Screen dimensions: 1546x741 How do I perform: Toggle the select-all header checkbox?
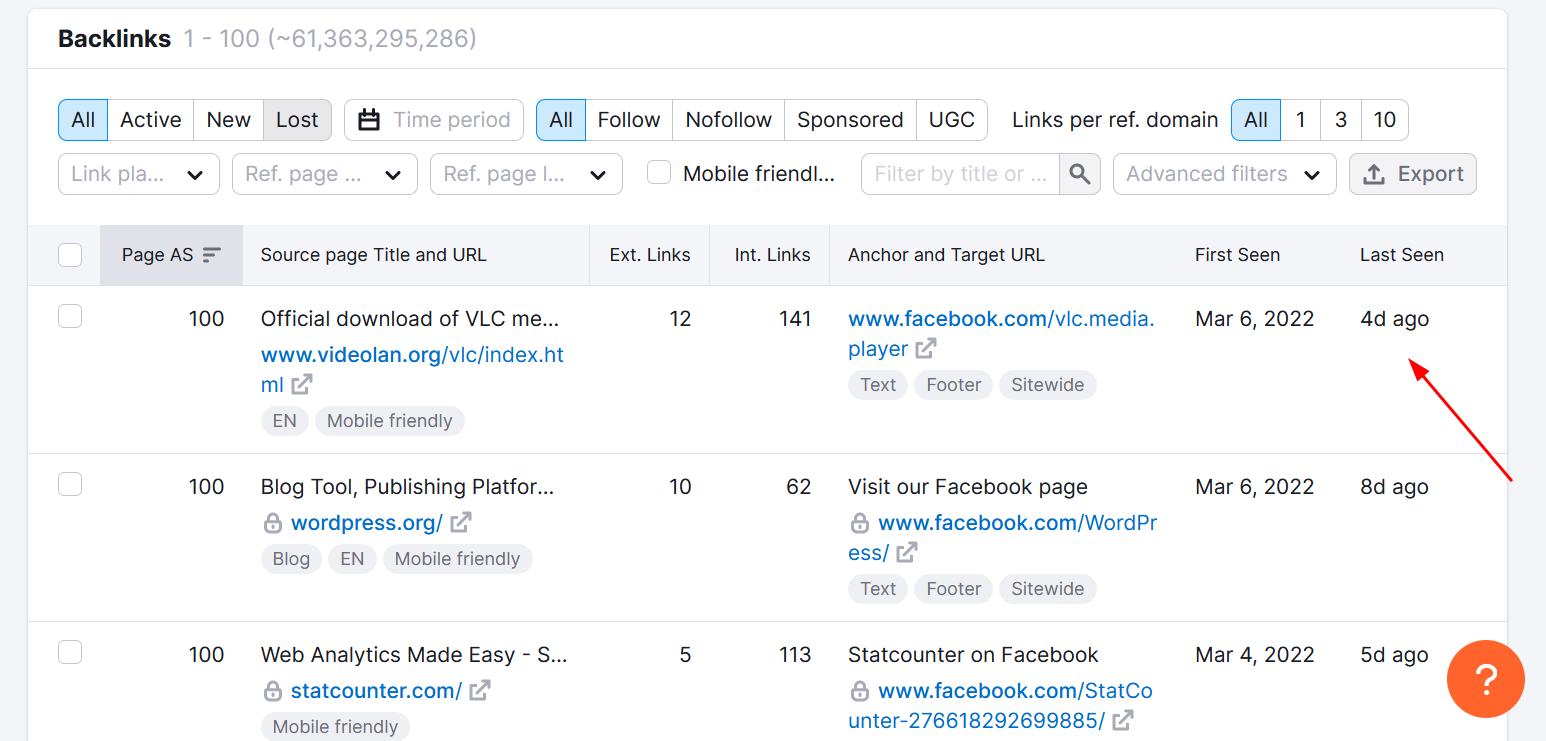(x=70, y=255)
